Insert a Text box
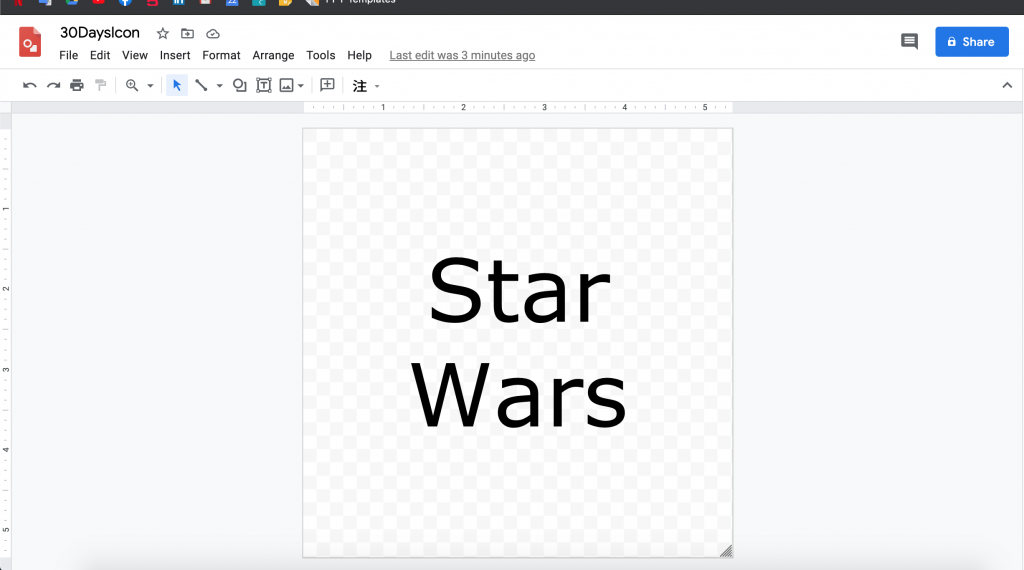Viewport: 1024px width, 570px height. tap(264, 86)
